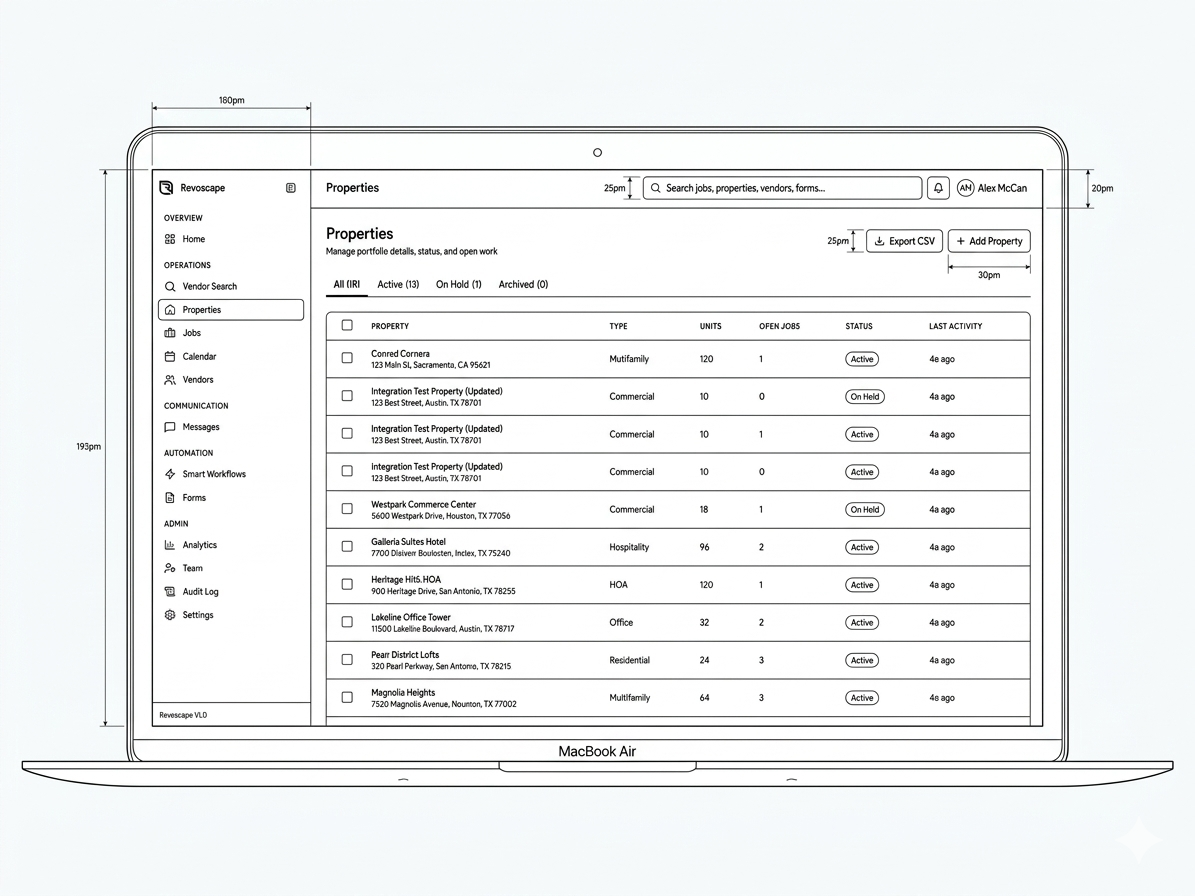
Task: Switch to the Active (13) tab
Action: [398, 284]
